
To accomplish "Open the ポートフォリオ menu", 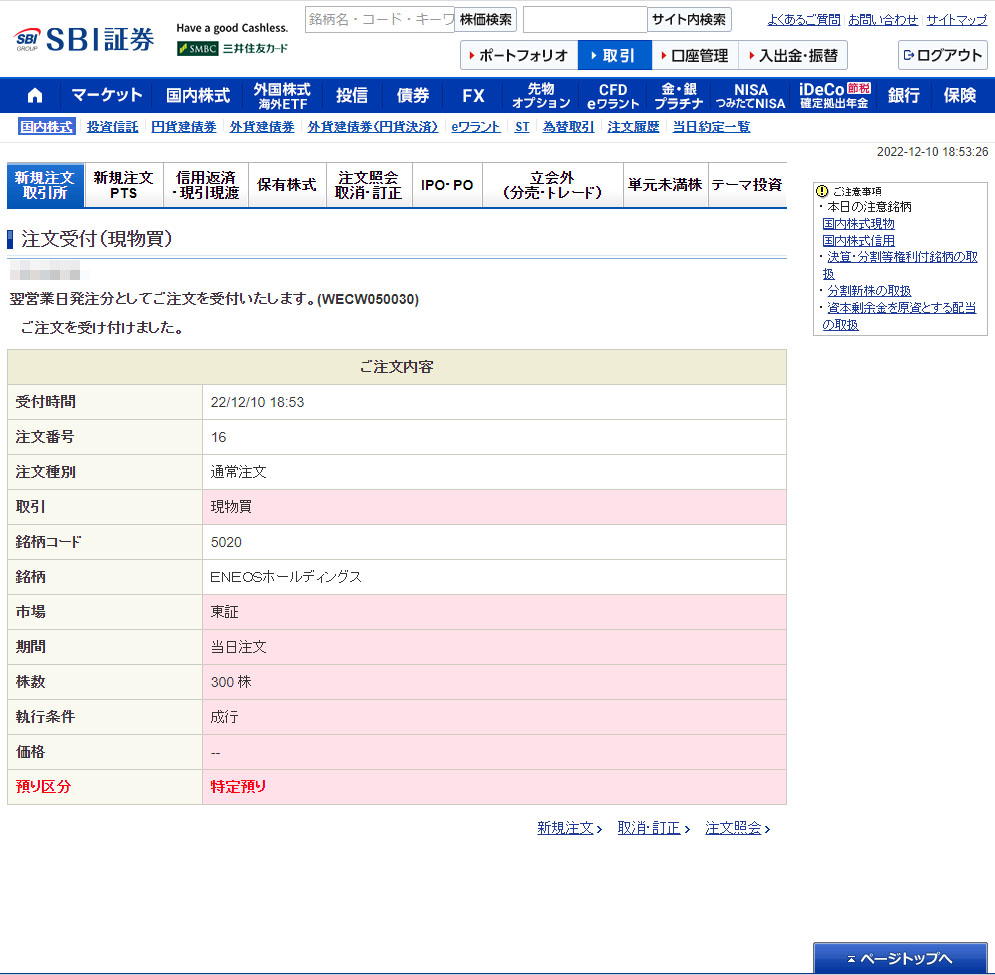I will click(x=518, y=56).
